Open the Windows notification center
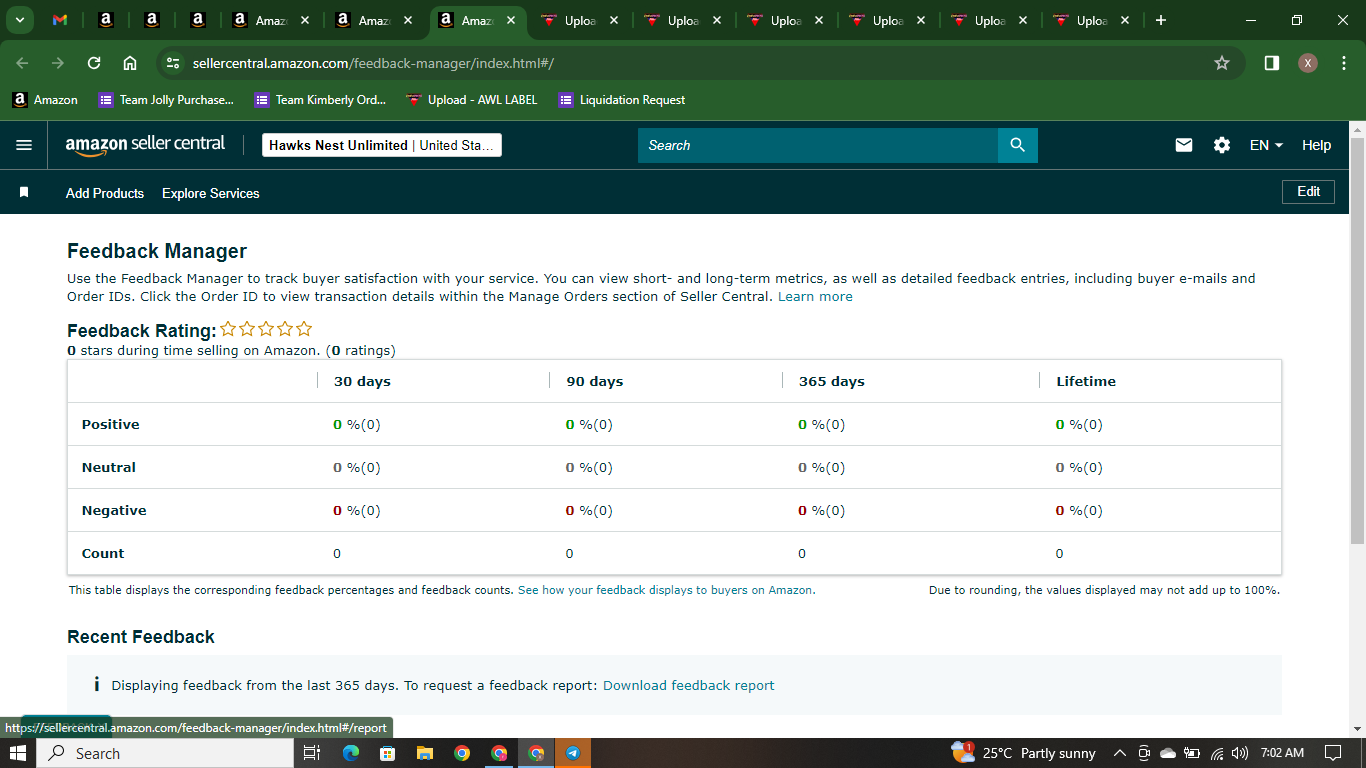Viewport: 1366px width, 768px height. (x=1333, y=753)
